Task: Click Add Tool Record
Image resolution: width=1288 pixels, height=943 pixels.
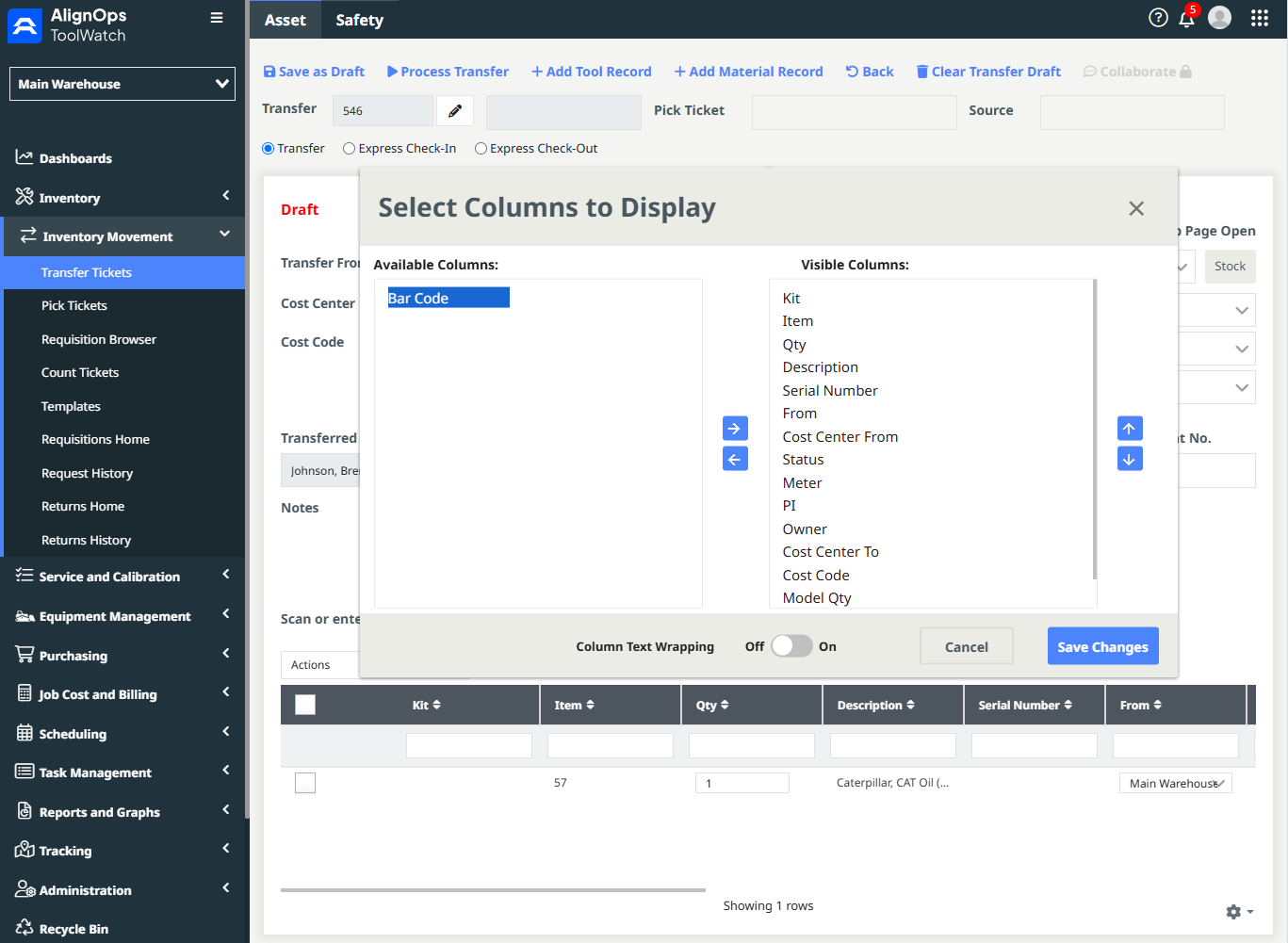Action: [592, 72]
